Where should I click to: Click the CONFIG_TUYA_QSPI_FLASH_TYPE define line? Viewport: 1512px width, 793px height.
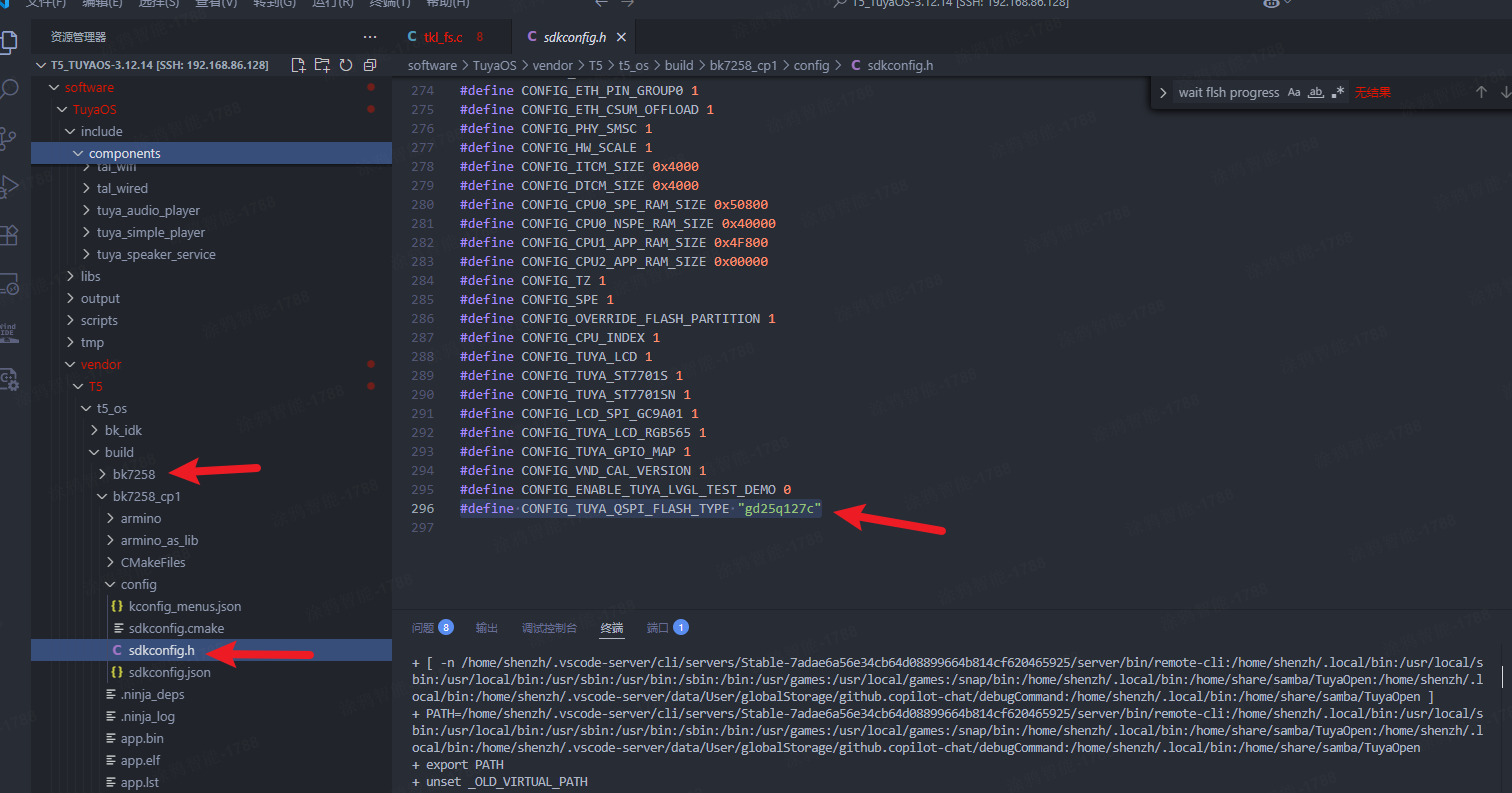coord(640,509)
